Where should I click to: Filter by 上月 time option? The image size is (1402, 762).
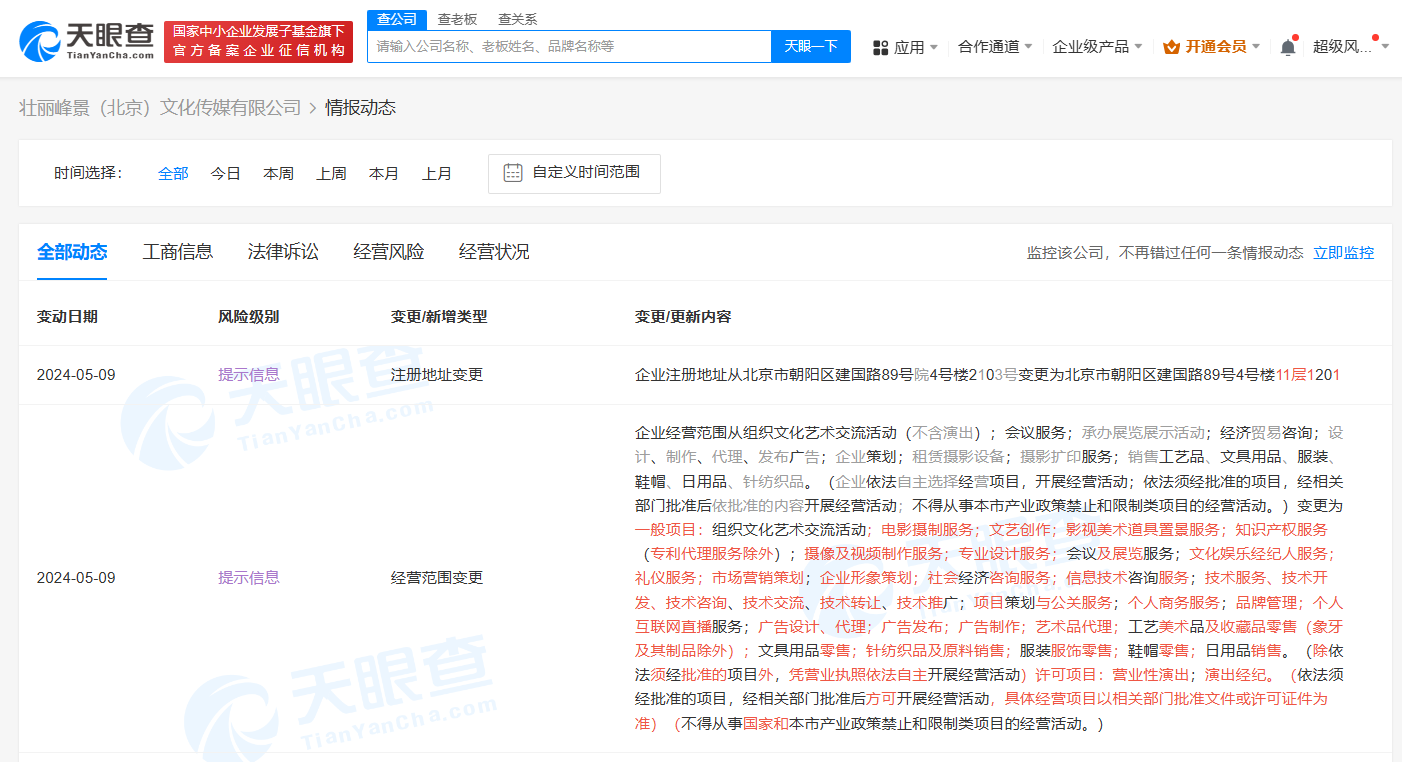437,173
